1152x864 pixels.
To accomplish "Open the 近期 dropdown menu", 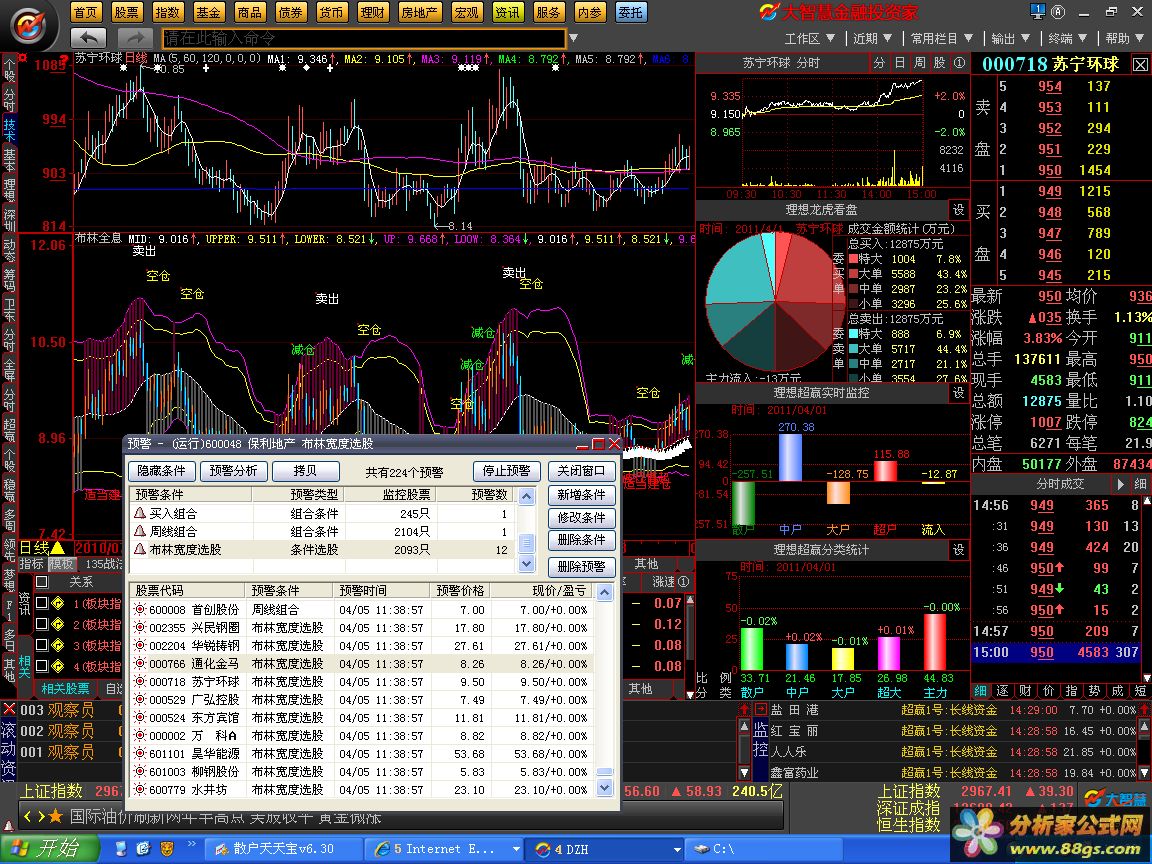I will pos(873,38).
